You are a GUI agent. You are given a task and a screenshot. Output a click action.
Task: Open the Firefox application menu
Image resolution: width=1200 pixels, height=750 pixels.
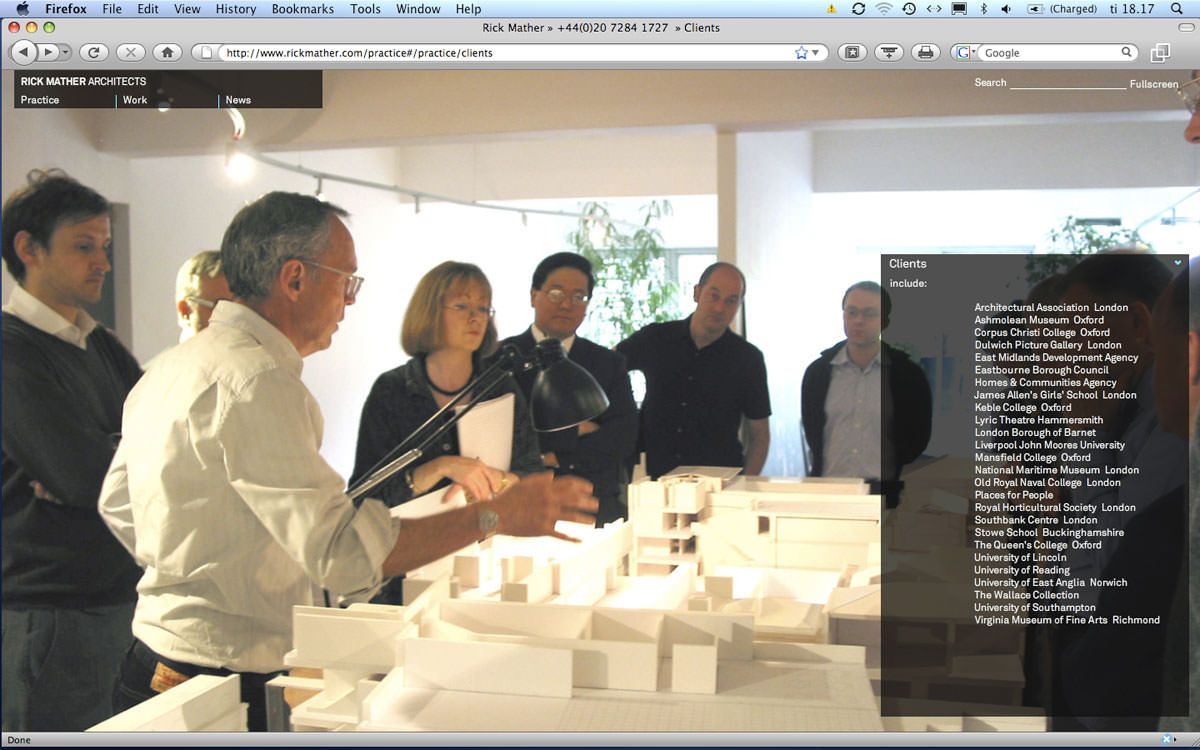(x=66, y=9)
